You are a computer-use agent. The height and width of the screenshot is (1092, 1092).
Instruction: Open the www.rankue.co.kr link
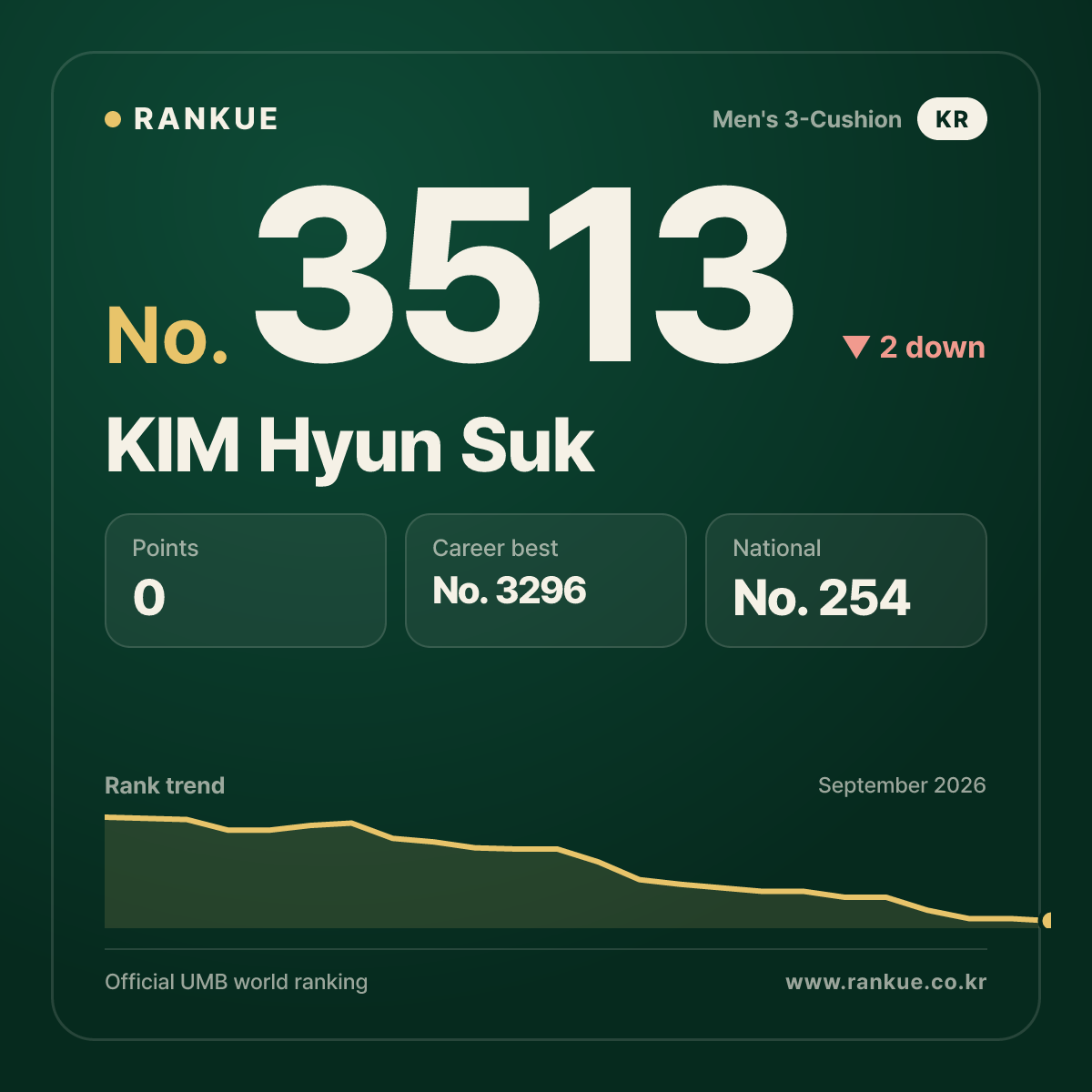pyautogui.click(x=886, y=982)
